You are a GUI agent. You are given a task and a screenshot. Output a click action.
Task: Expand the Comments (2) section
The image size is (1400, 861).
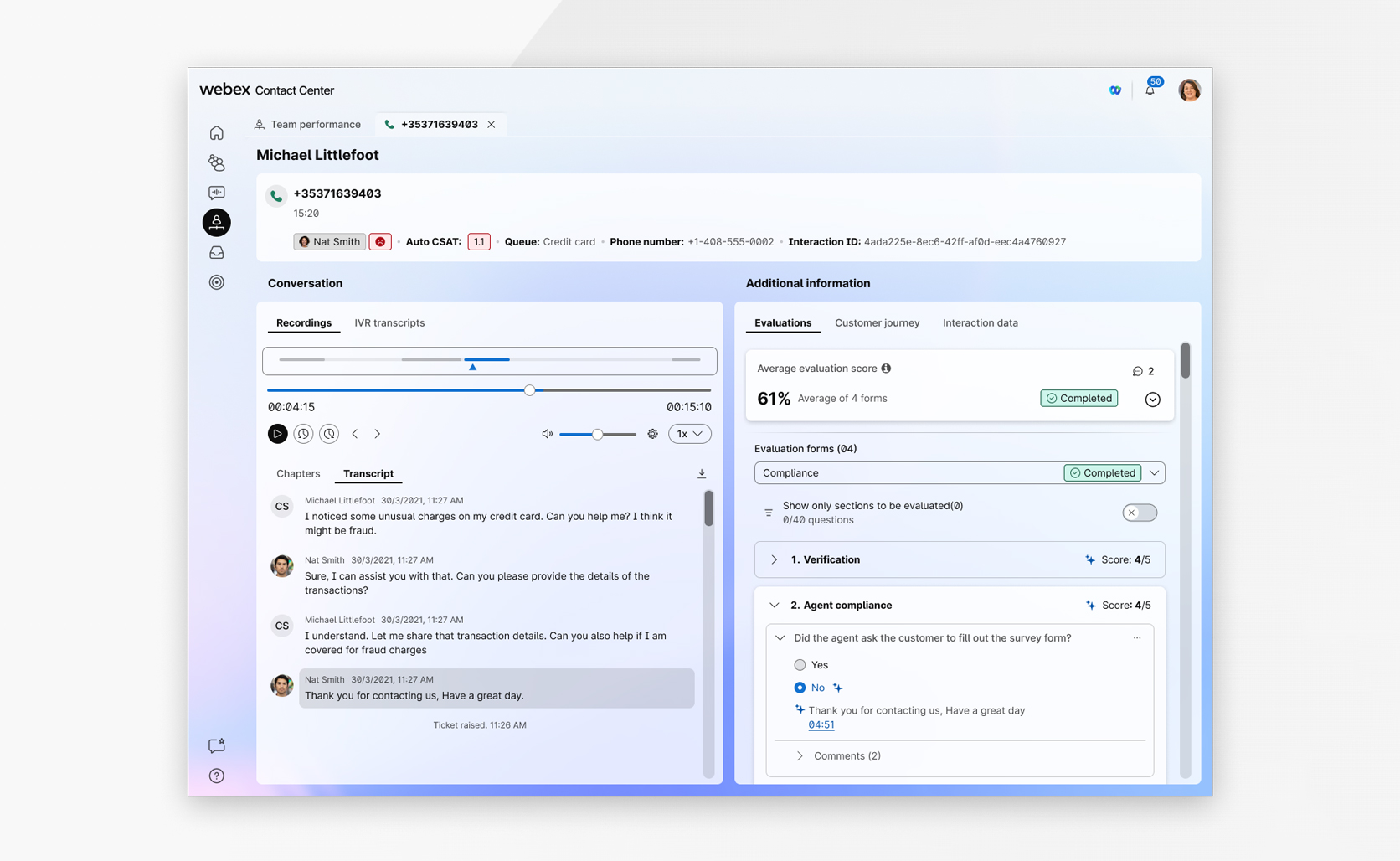pyautogui.click(x=800, y=755)
